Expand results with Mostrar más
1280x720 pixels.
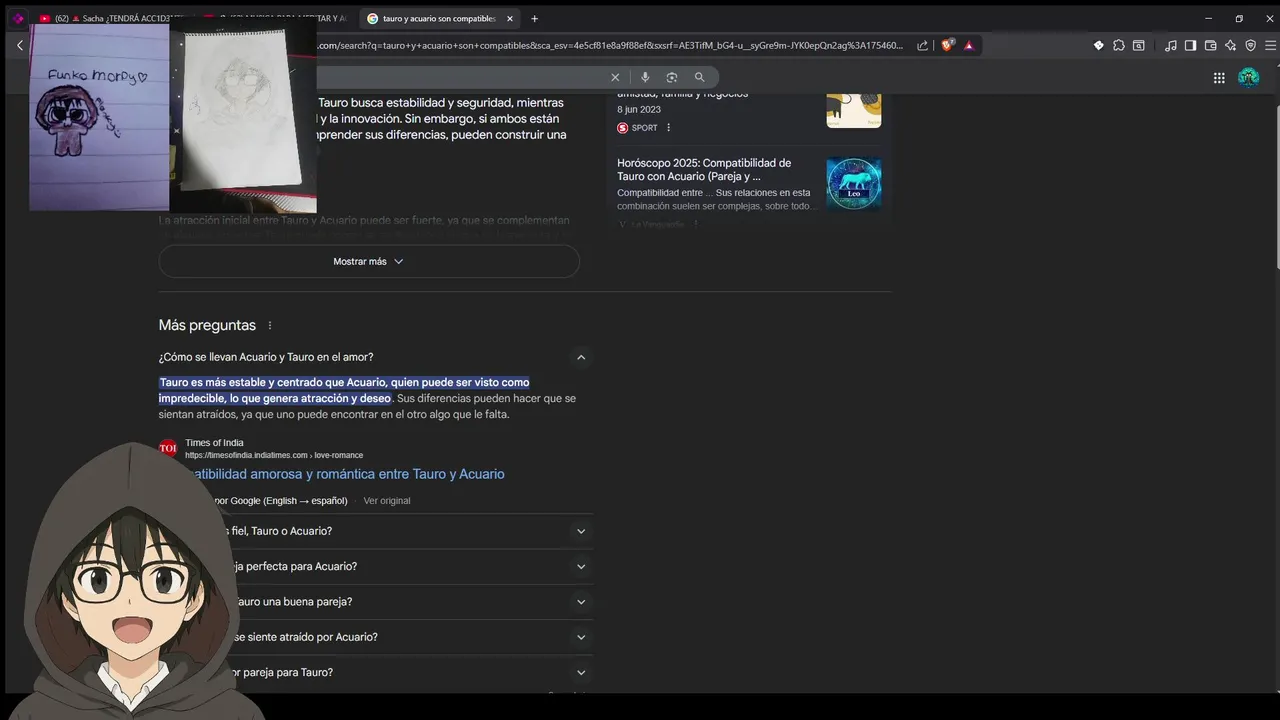(369, 261)
